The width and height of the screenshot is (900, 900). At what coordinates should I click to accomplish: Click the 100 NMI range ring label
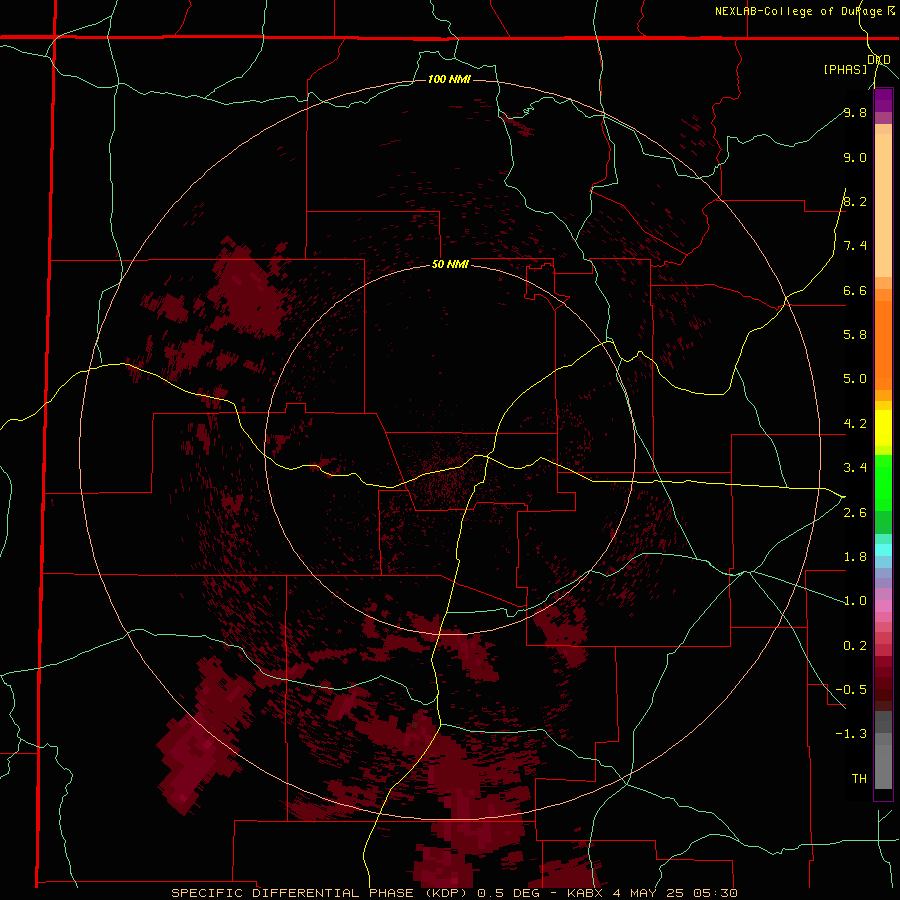tap(449, 79)
